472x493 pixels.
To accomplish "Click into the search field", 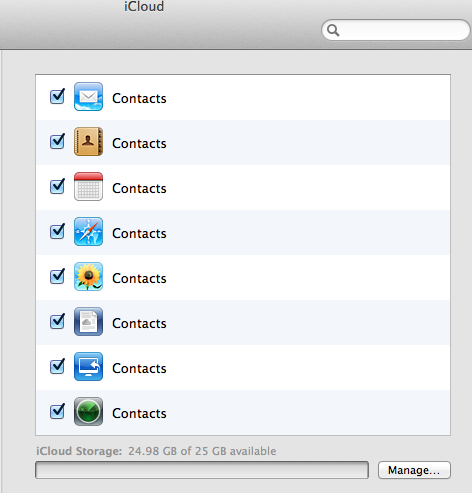I will [x=396, y=30].
